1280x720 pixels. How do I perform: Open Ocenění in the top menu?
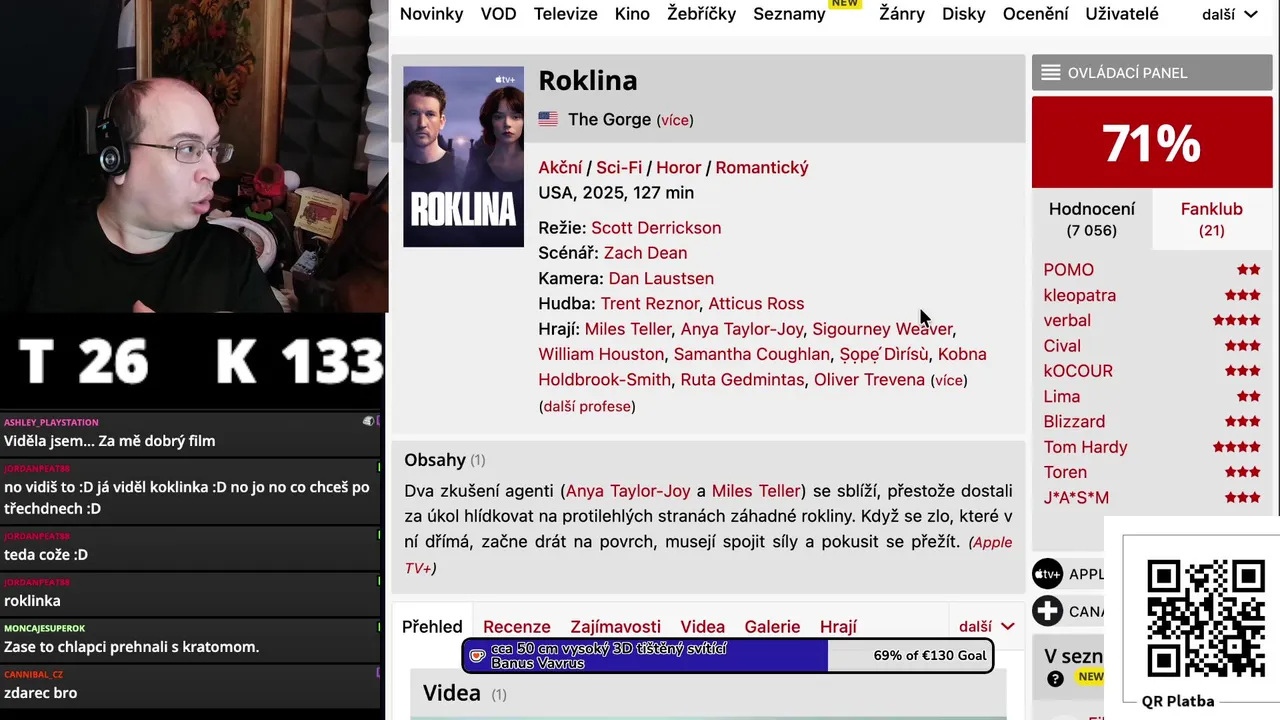[1036, 14]
